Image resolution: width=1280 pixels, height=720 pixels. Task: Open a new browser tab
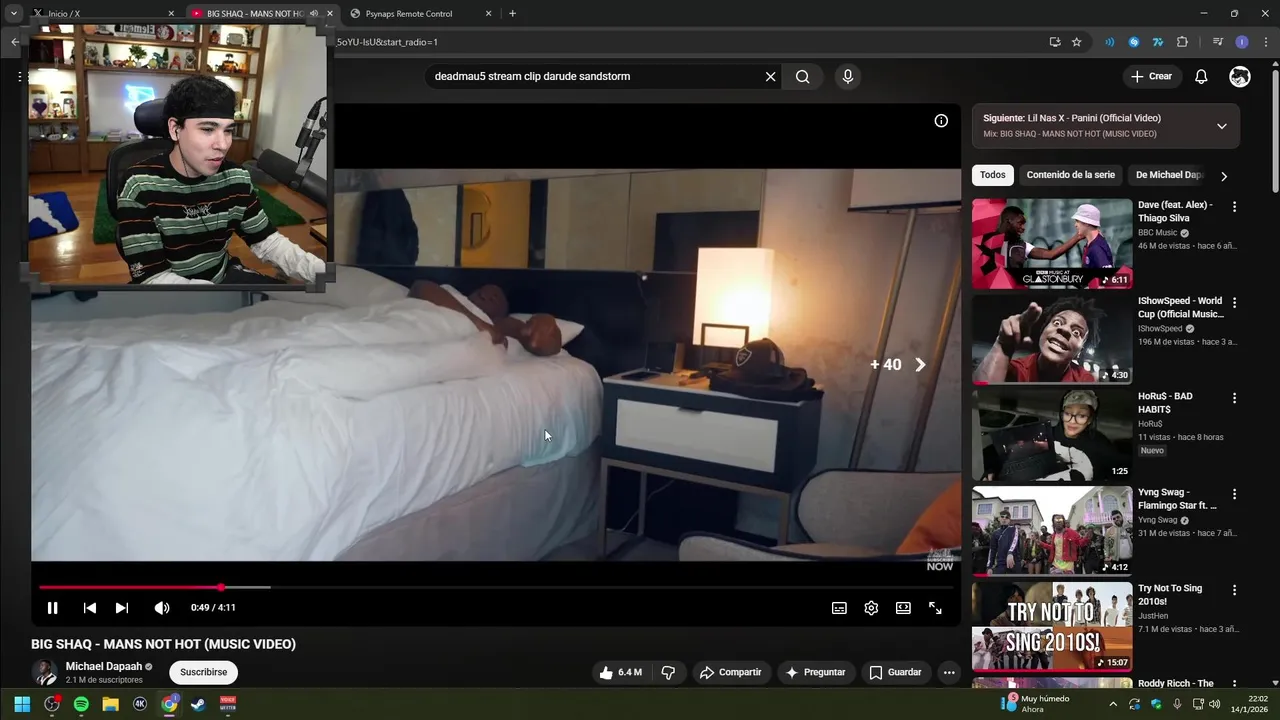pos(512,14)
